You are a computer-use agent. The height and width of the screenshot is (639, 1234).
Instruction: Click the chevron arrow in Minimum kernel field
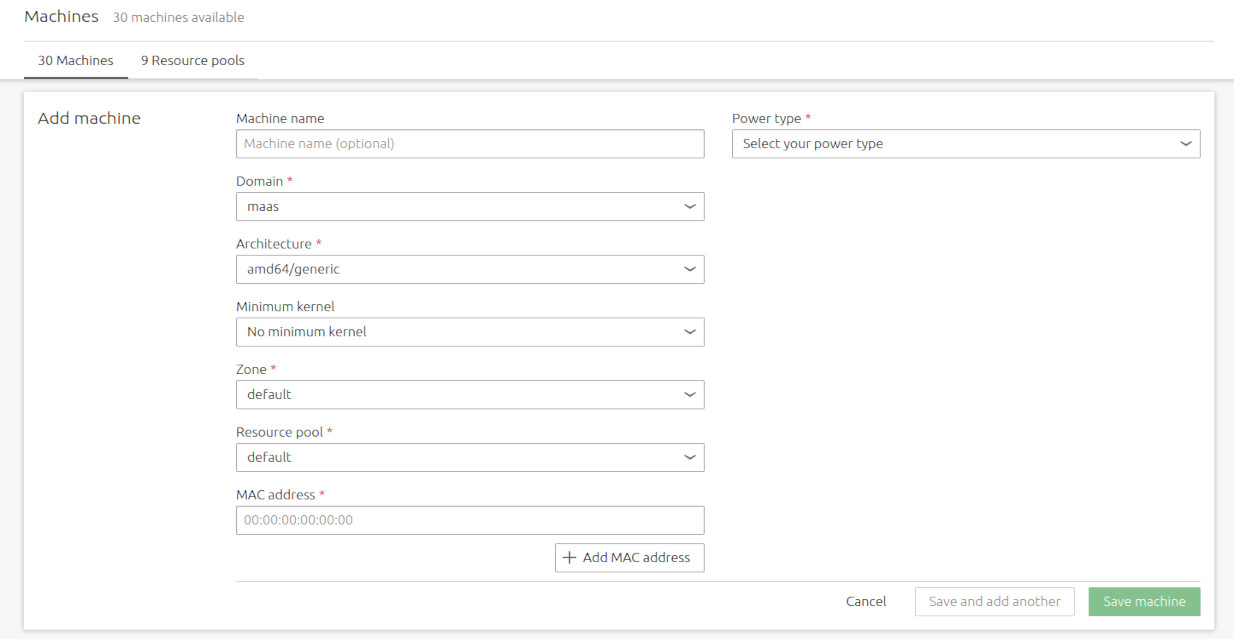(x=689, y=332)
